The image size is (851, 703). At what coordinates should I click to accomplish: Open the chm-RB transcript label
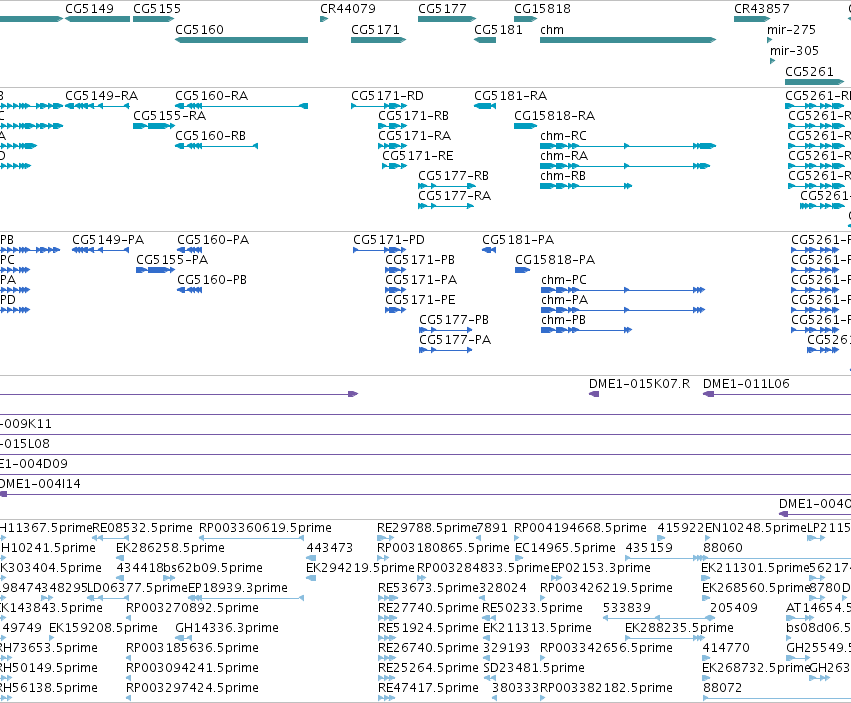point(563,176)
